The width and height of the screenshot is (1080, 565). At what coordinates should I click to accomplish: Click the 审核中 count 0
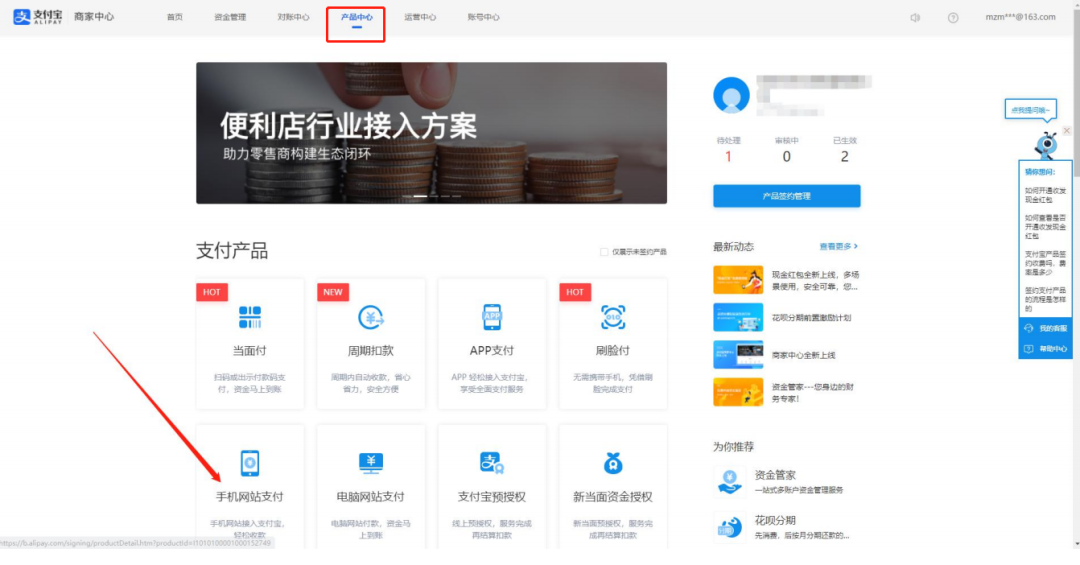(787, 156)
